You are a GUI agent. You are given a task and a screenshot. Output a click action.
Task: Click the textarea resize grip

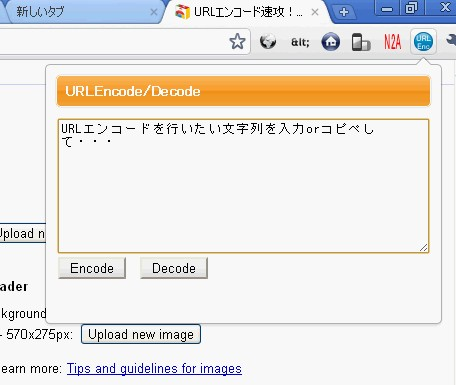(424, 247)
